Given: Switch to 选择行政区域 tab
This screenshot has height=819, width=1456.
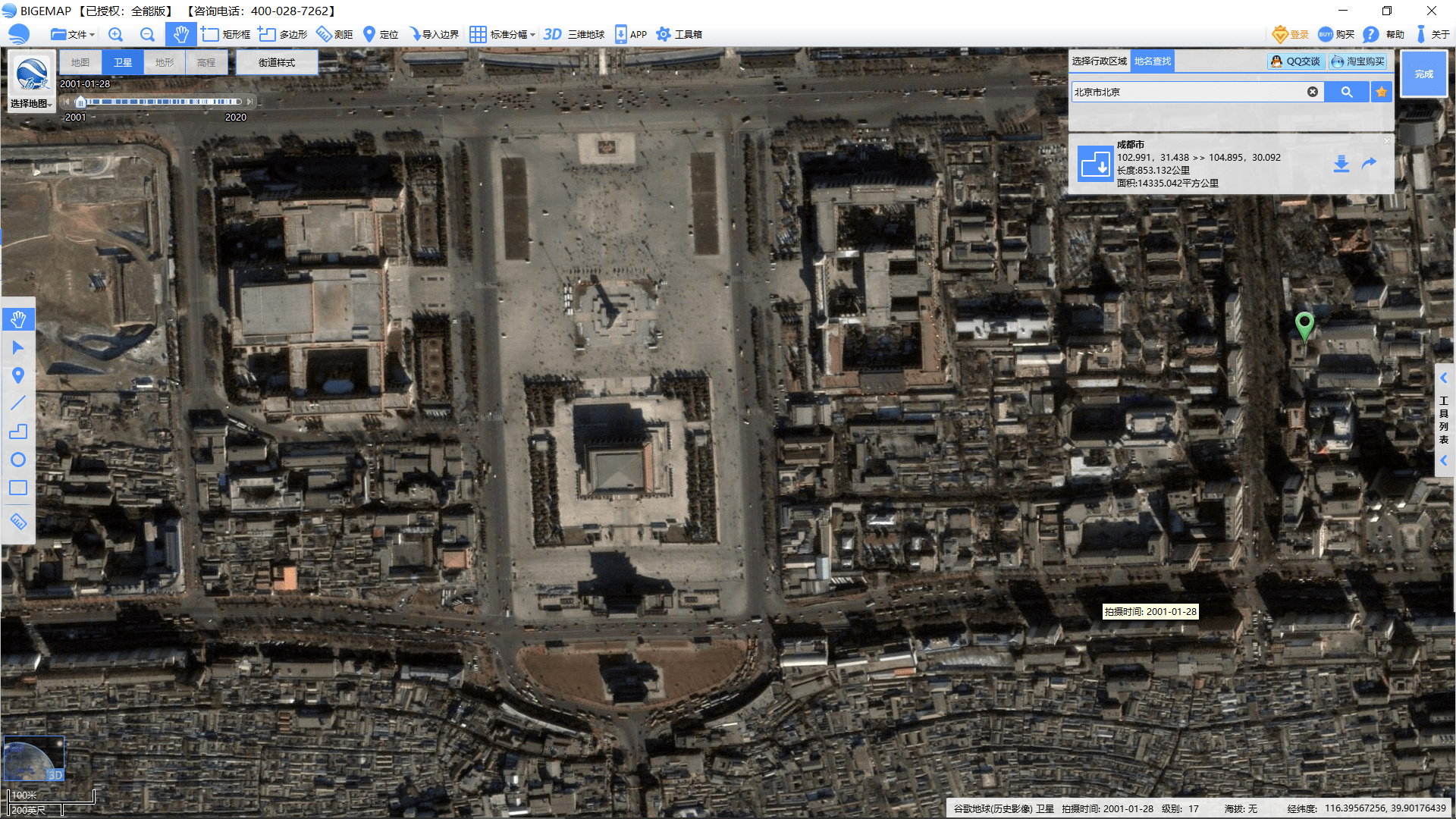Looking at the screenshot, I should point(1100,61).
